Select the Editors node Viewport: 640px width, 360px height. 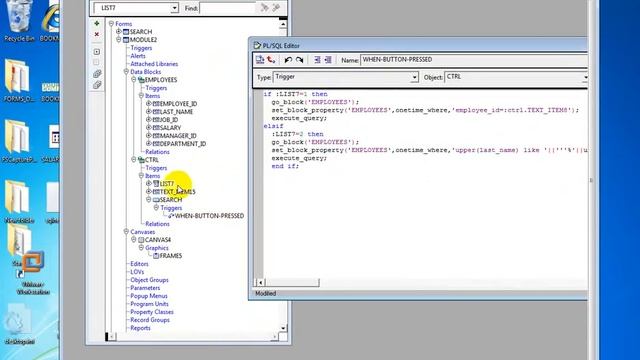tap(139, 264)
